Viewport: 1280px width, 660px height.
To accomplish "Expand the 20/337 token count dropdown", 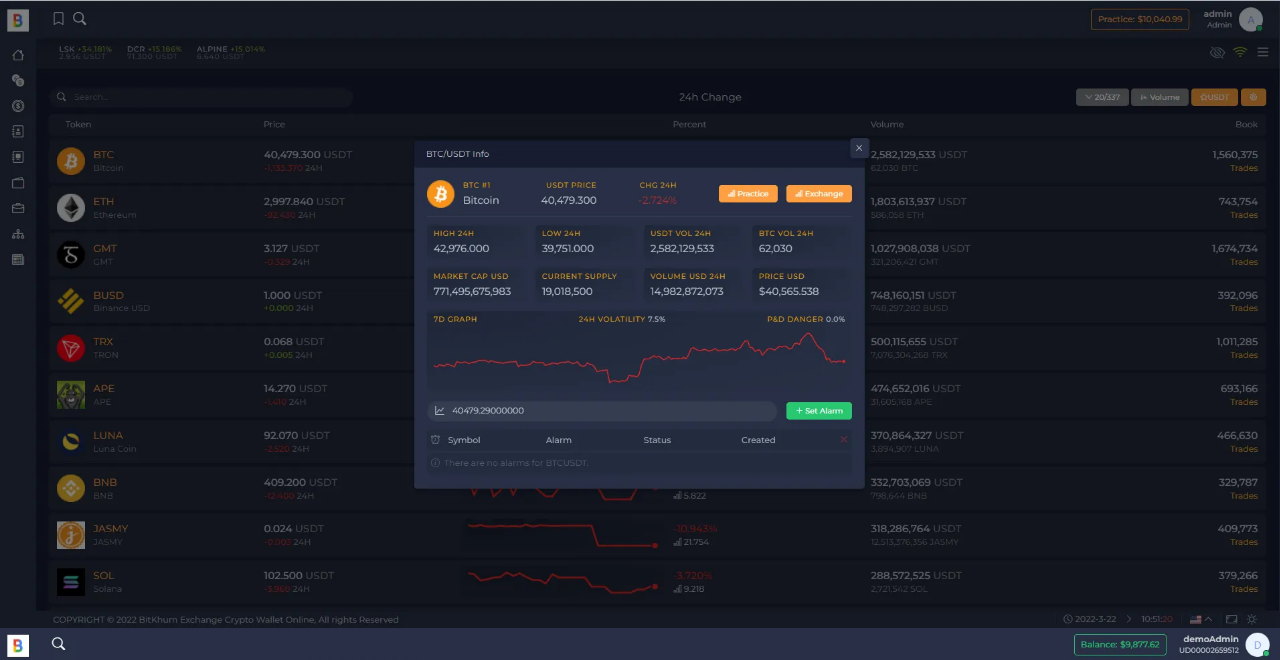I will (1102, 97).
